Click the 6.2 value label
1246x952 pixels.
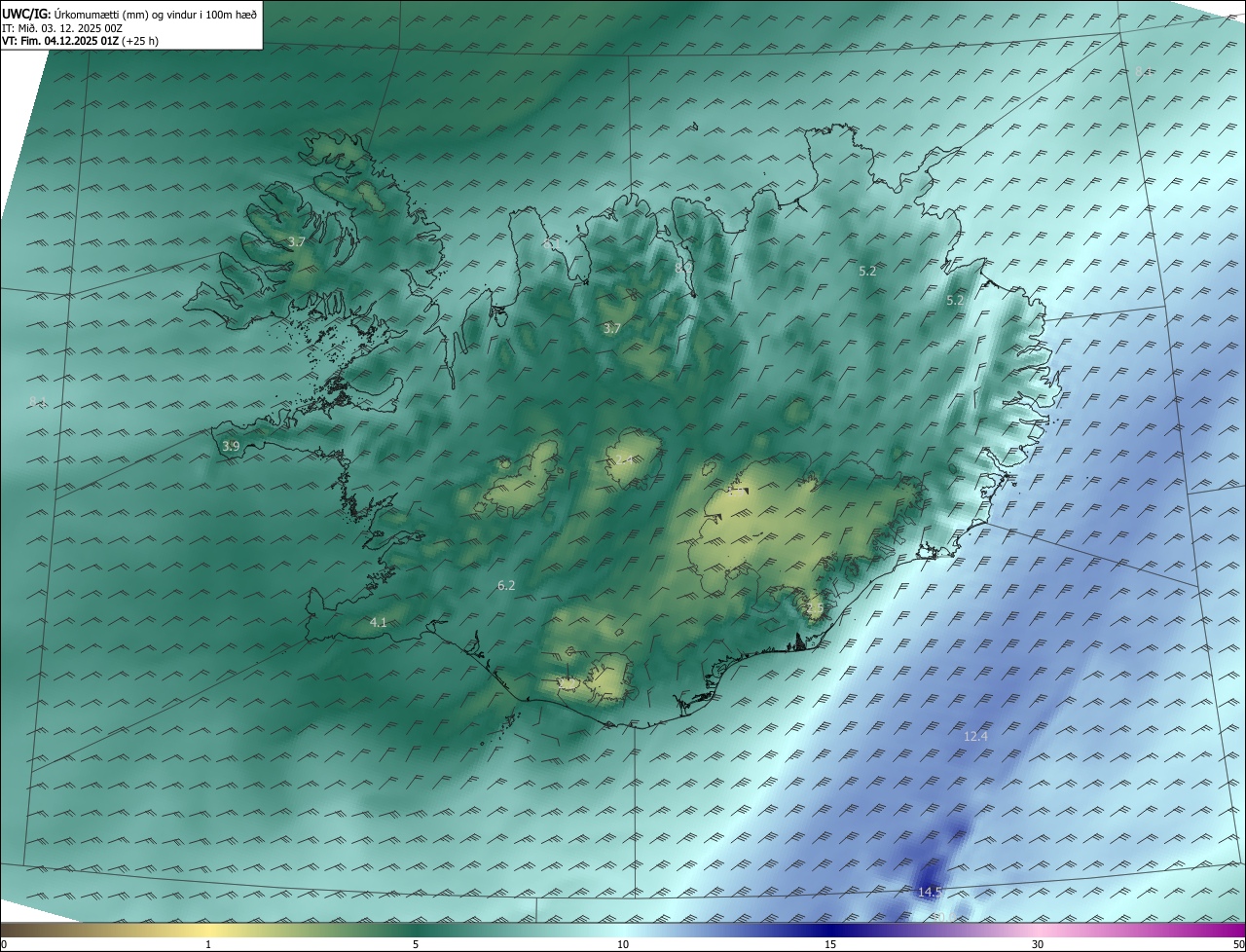pyautogui.click(x=506, y=585)
